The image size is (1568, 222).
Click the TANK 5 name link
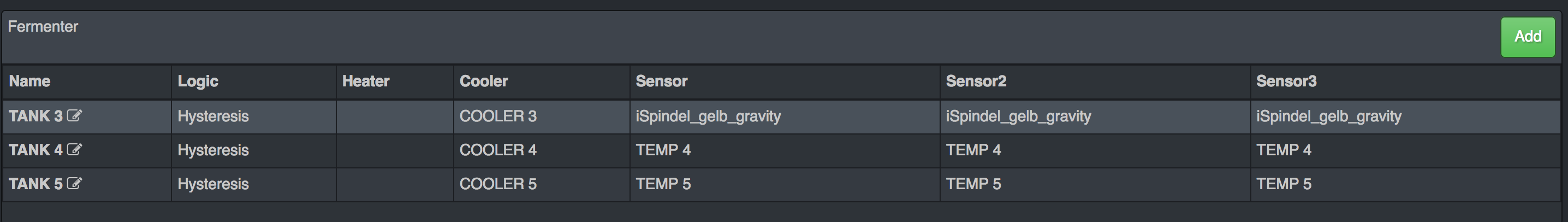coord(35,184)
